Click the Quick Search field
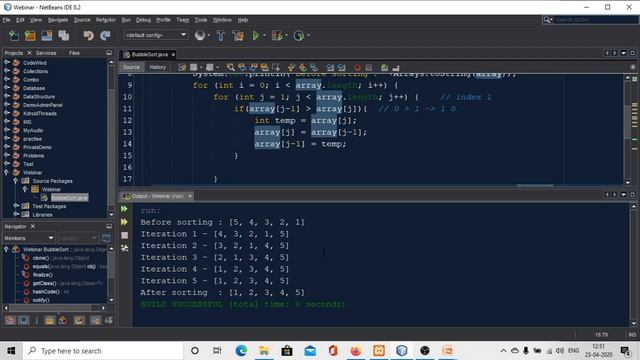Viewport: 640px width, 360px height. (x=595, y=20)
